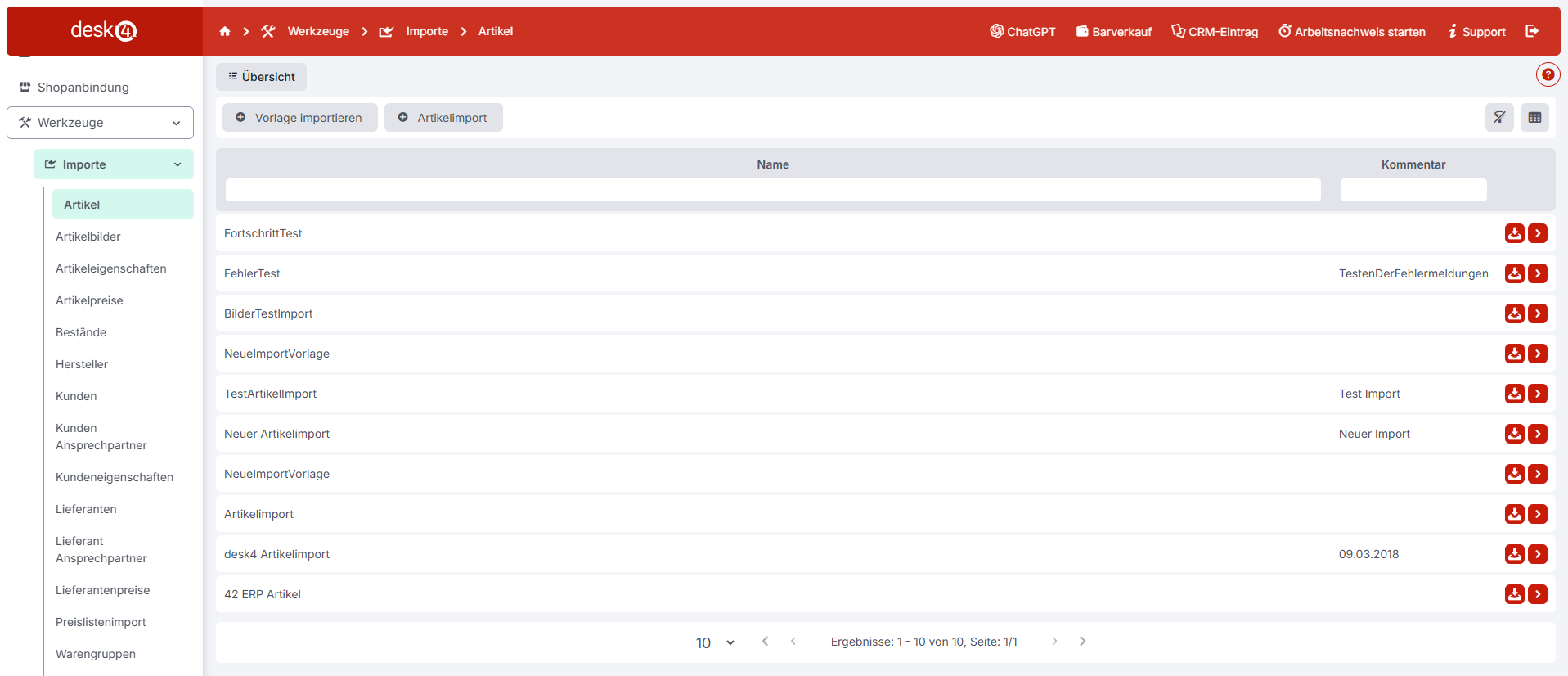Start Arbeitsnachweis from the header

(1352, 31)
